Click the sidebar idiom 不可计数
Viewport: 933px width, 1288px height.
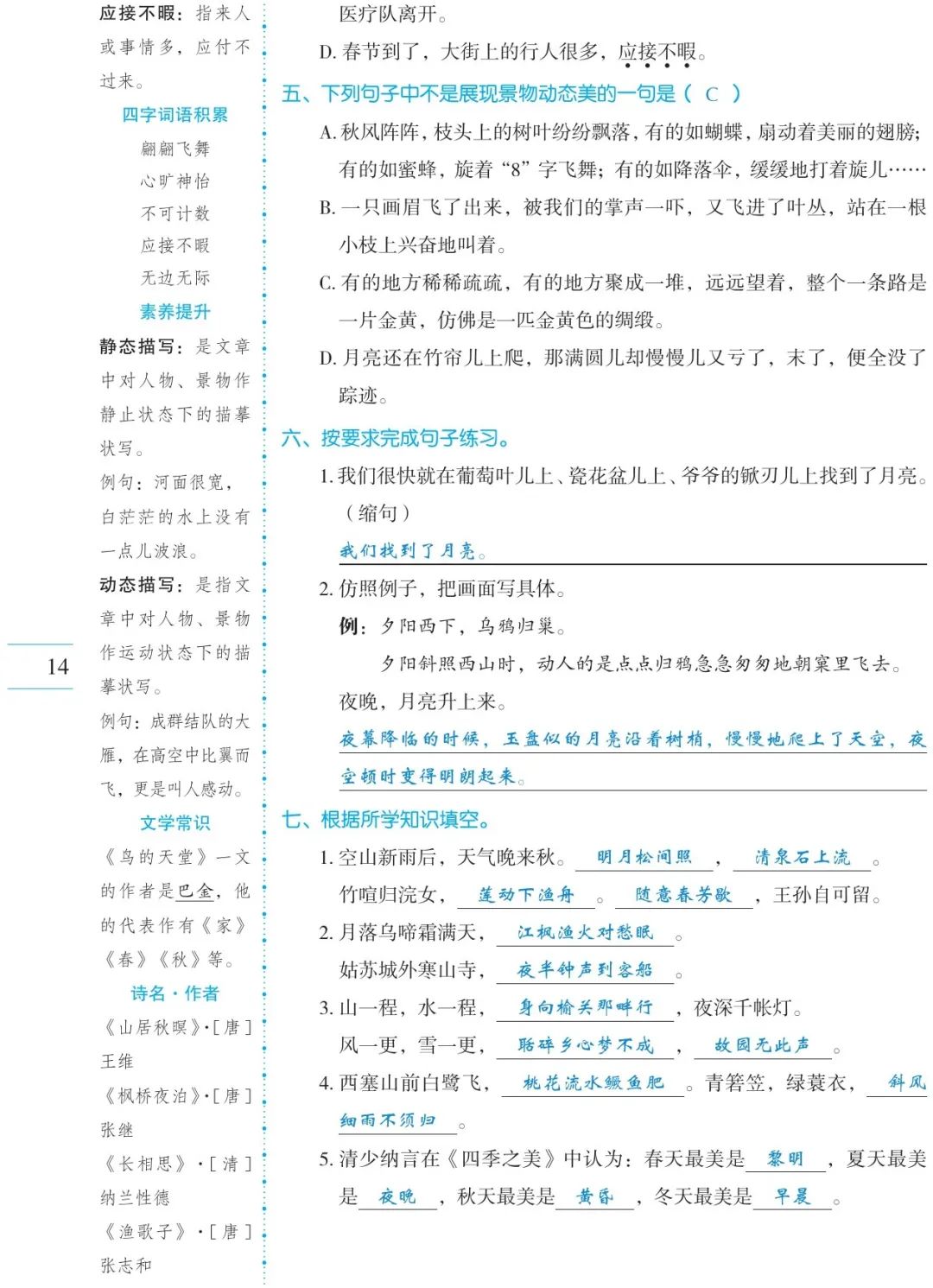[x=175, y=213]
